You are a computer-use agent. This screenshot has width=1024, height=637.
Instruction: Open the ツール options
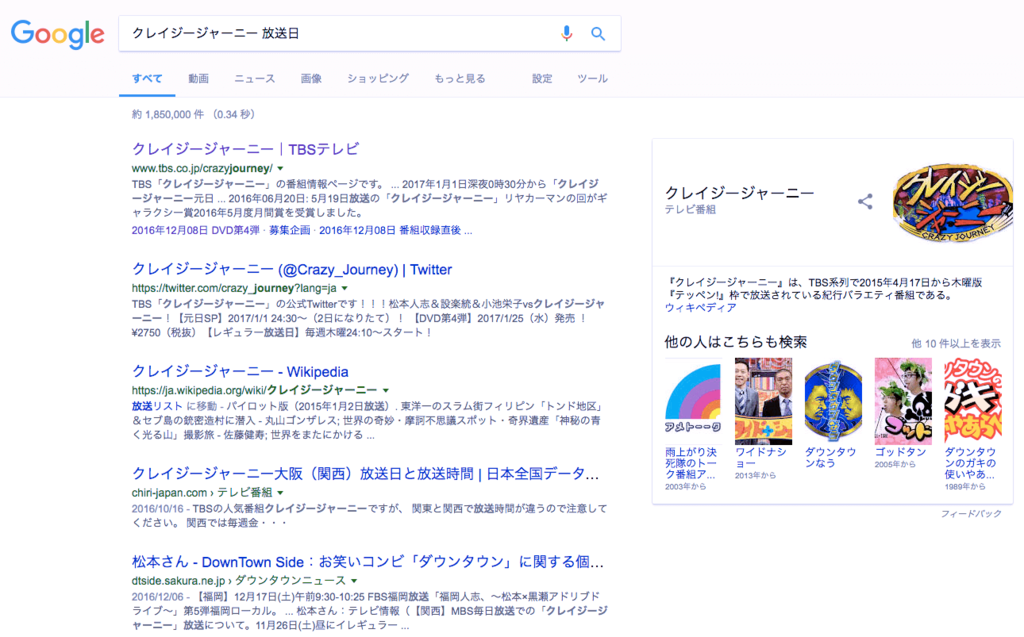coord(592,78)
